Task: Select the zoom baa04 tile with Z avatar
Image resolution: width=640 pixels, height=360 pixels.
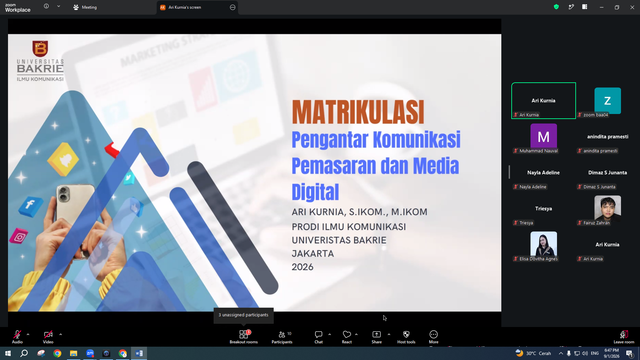Action: click(x=607, y=100)
